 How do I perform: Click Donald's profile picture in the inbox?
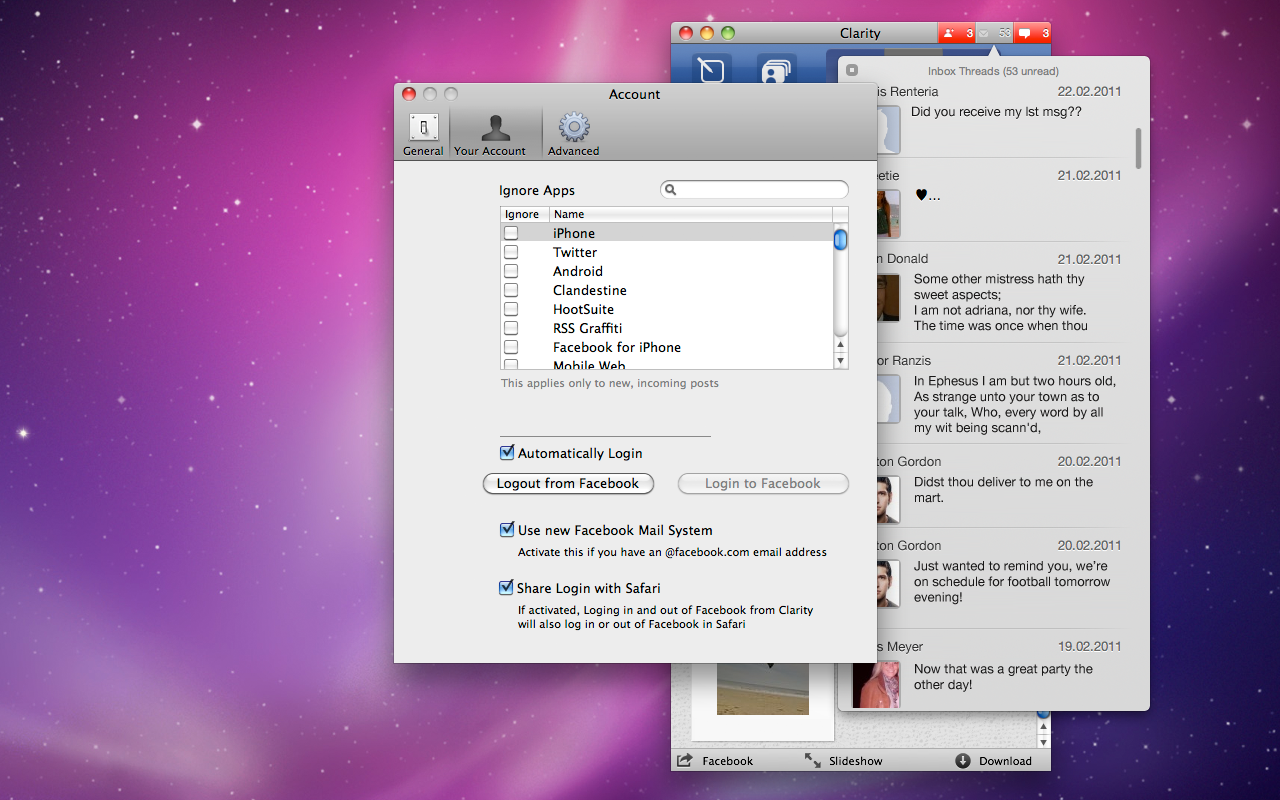pyautogui.click(x=888, y=298)
